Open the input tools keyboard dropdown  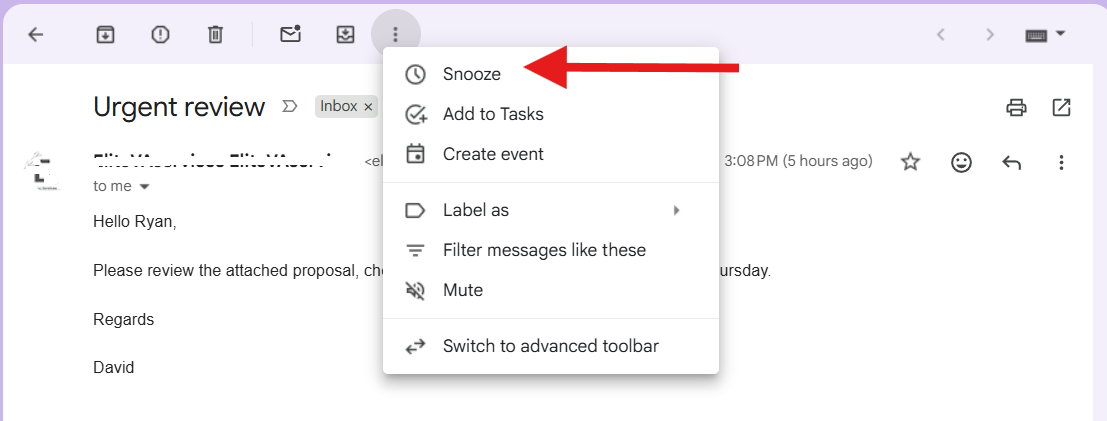click(1046, 35)
